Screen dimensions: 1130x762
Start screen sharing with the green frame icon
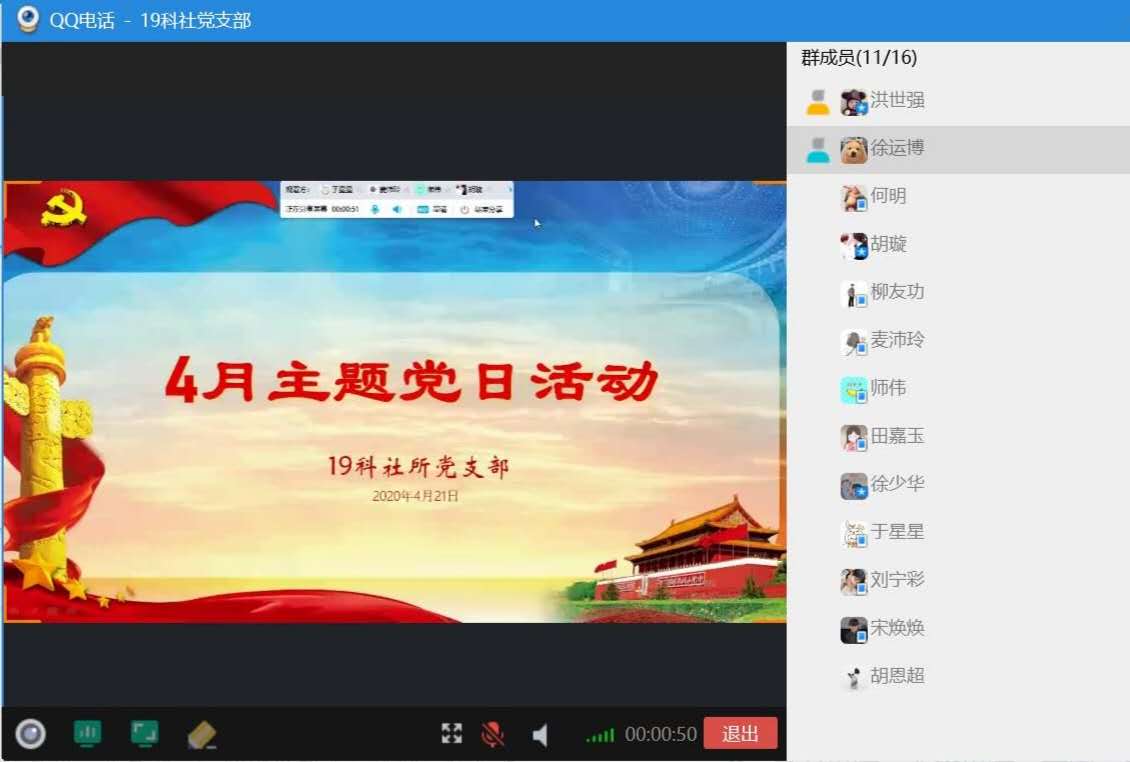(145, 734)
